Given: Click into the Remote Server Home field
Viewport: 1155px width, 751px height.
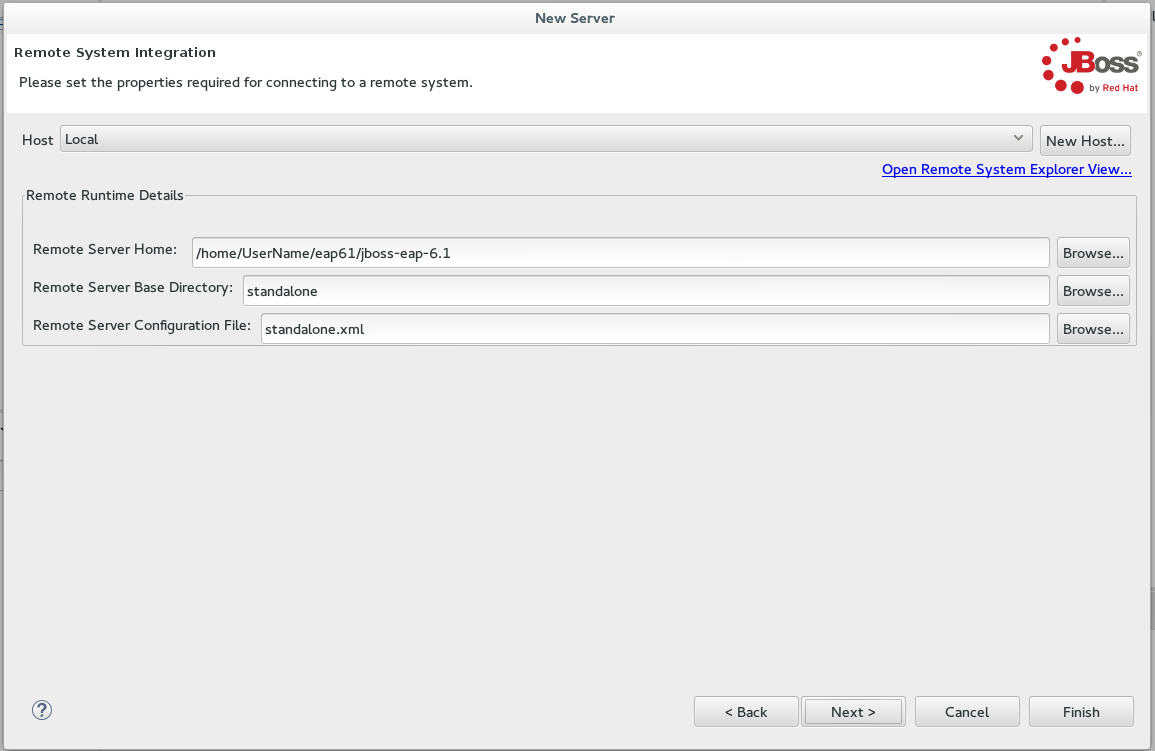Looking at the screenshot, I should 620,253.
